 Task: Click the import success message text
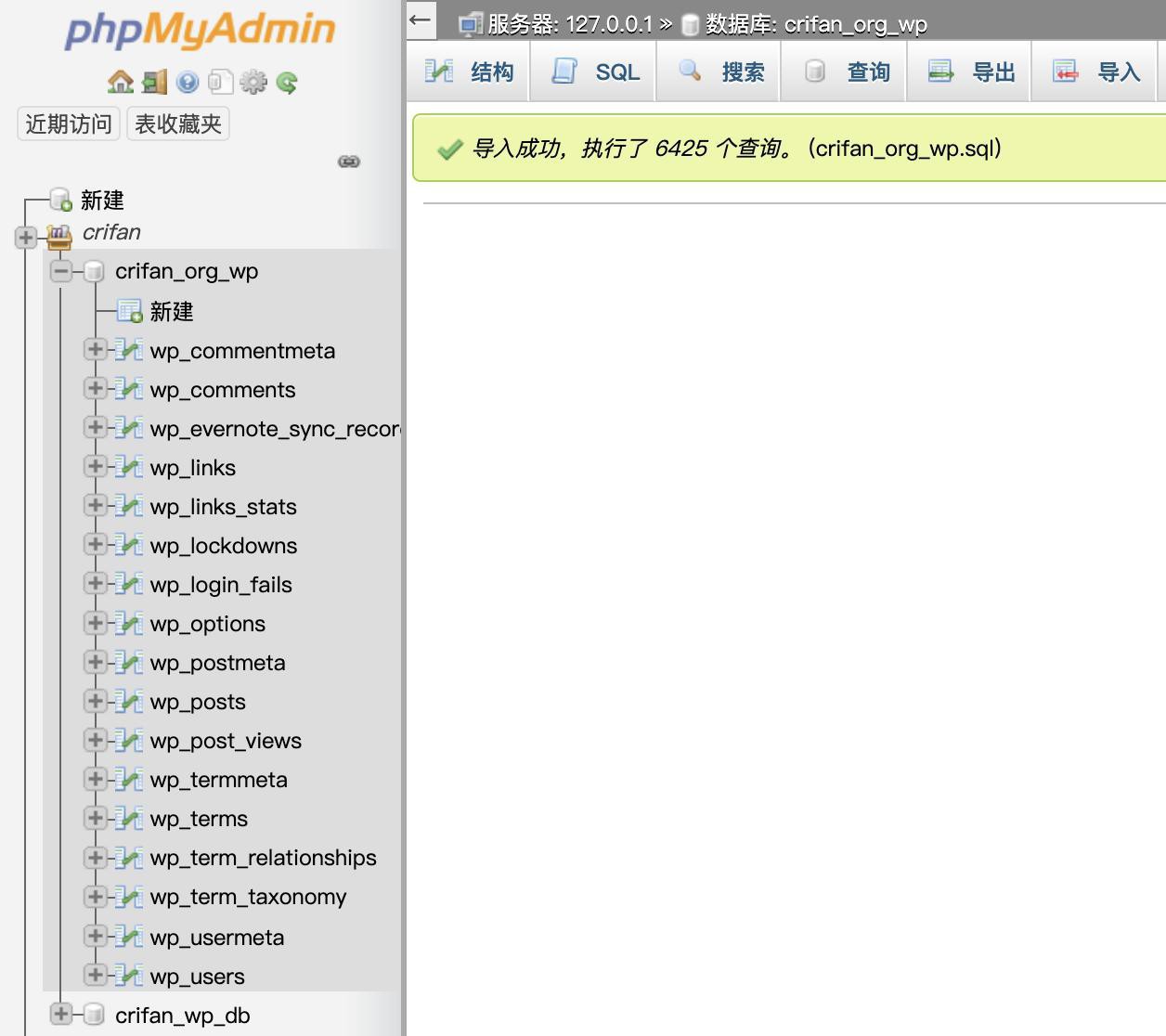pyautogui.click(x=737, y=149)
